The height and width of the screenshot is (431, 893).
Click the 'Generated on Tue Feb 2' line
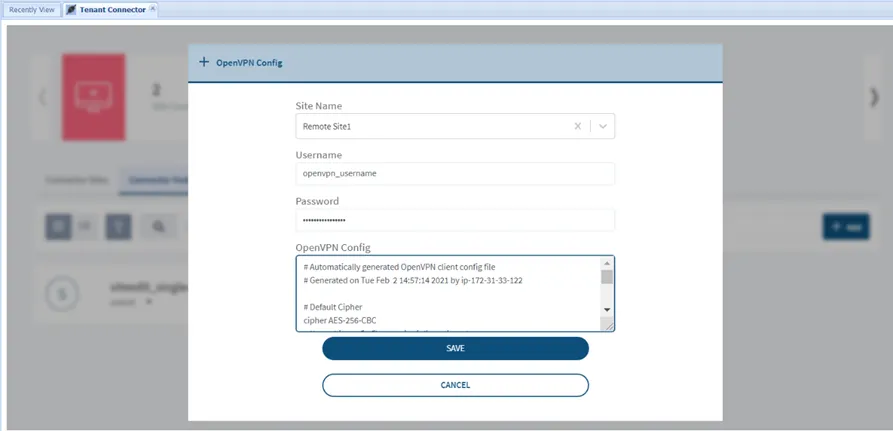point(413,280)
